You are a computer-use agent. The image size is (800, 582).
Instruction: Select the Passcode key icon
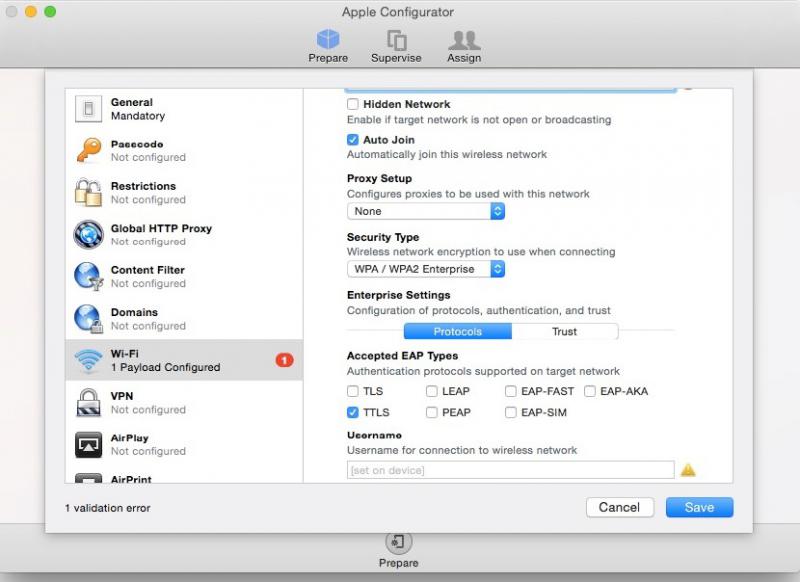pyautogui.click(x=89, y=150)
